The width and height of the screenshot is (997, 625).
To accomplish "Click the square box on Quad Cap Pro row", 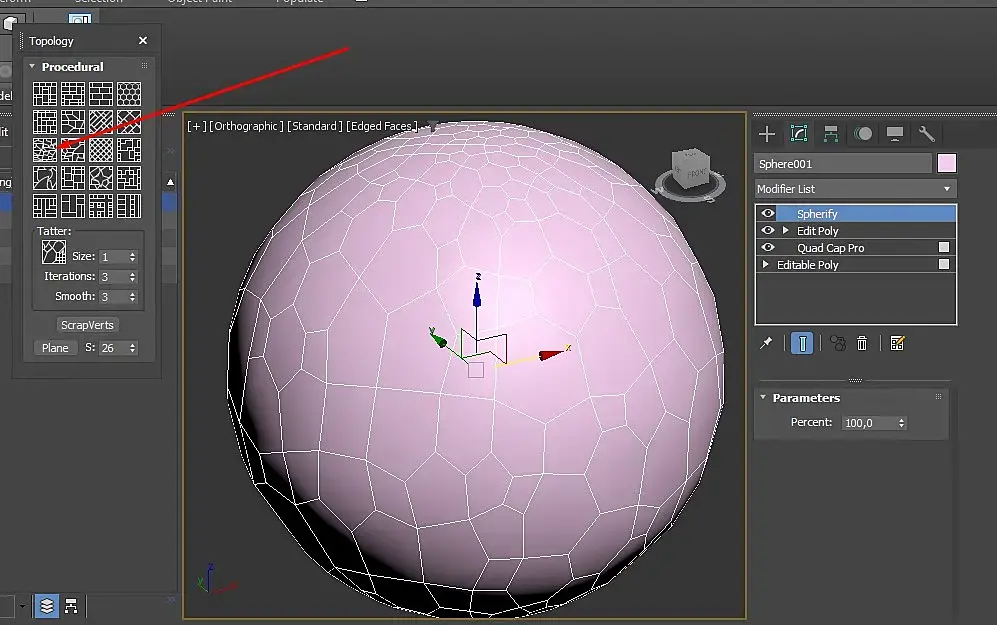I will 944,247.
